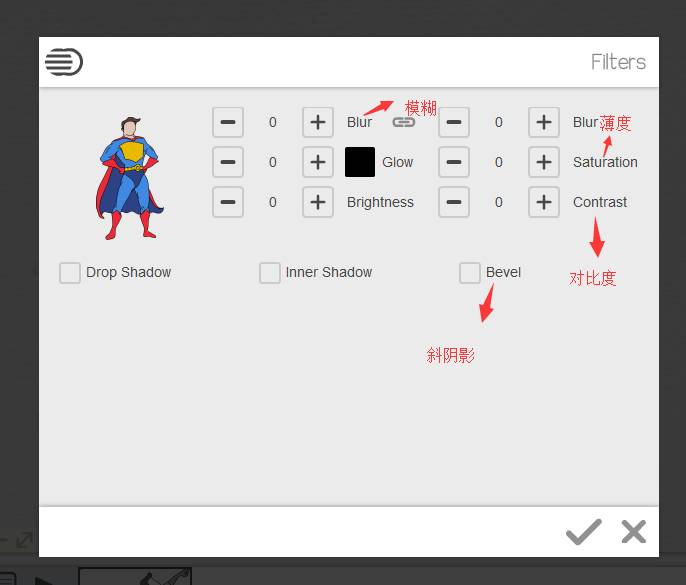Increase the left Blur value
The image size is (686, 585).
tap(318, 122)
